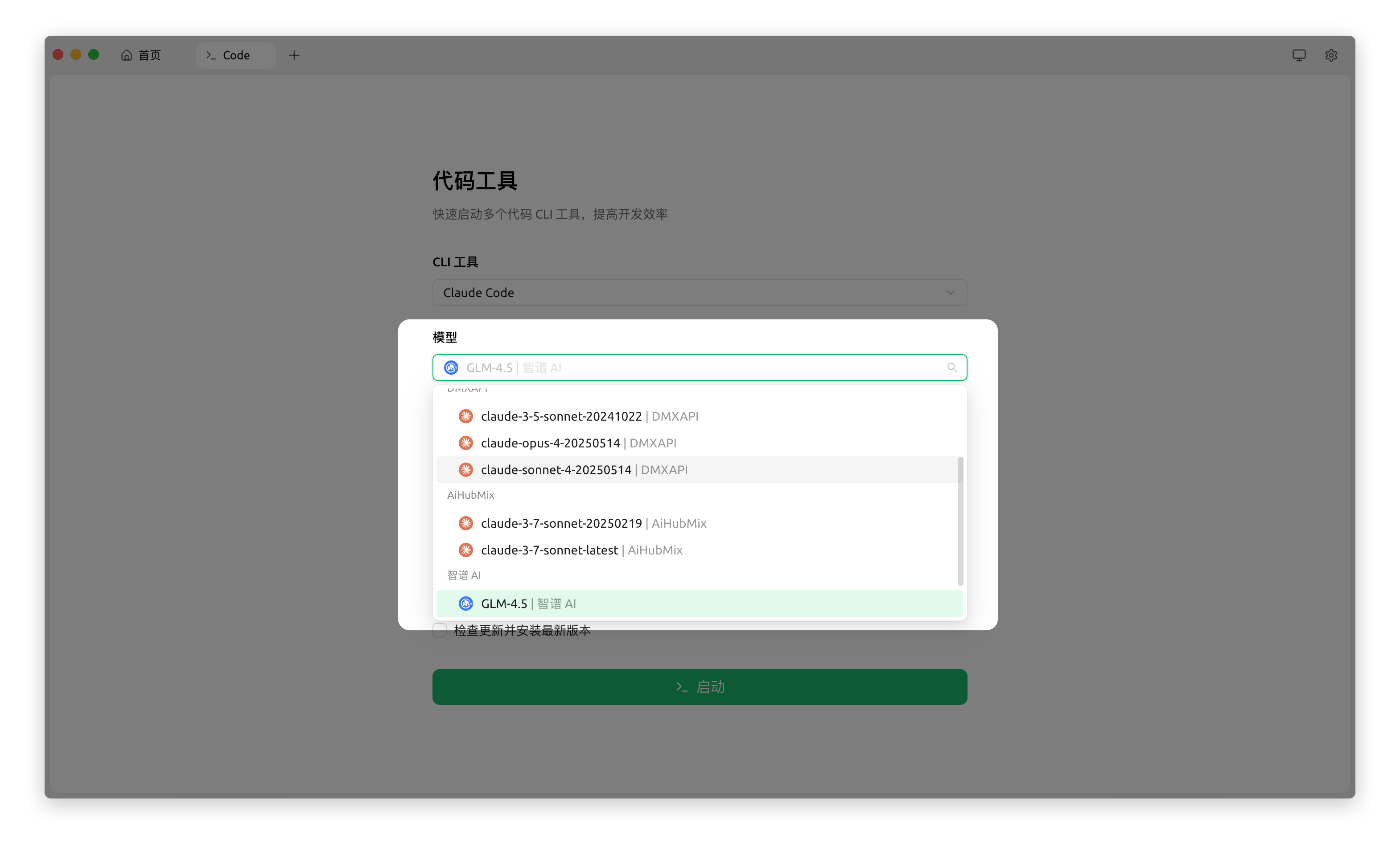Click the plus icon to add tab
The width and height of the screenshot is (1400, 852).
(294, 55)
